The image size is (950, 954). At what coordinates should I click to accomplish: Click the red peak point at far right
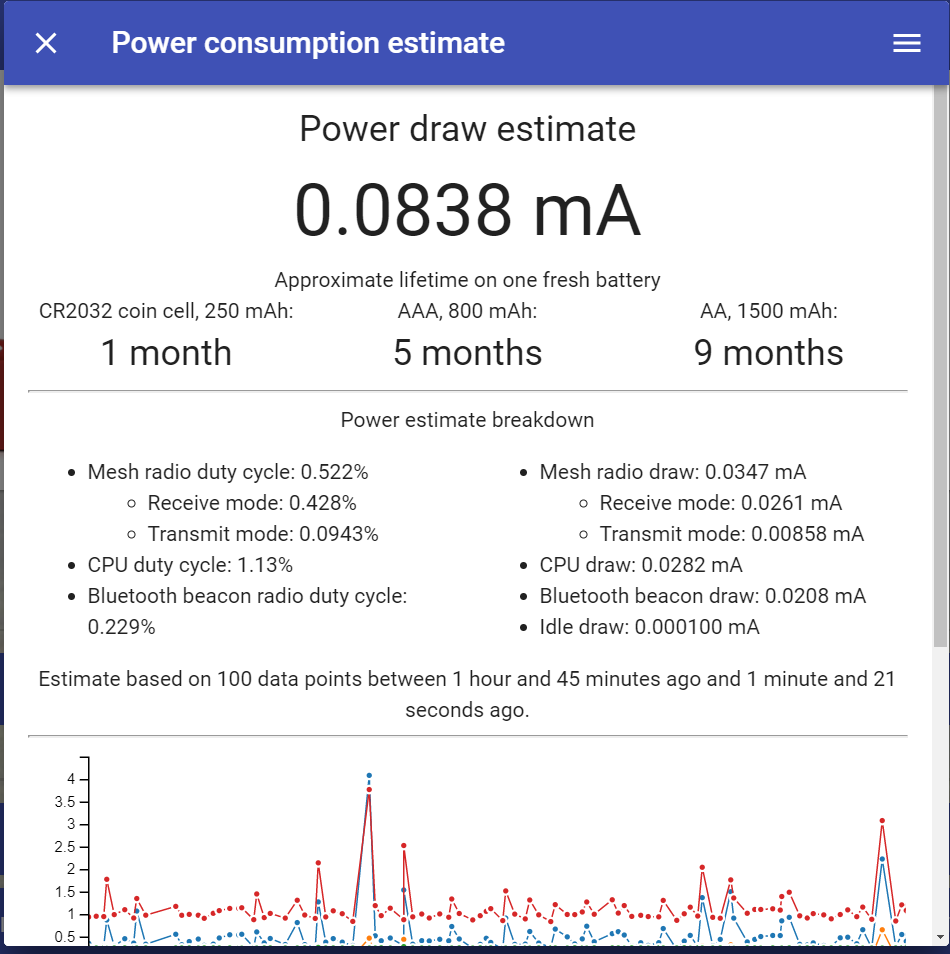click(x=882, y=821)
